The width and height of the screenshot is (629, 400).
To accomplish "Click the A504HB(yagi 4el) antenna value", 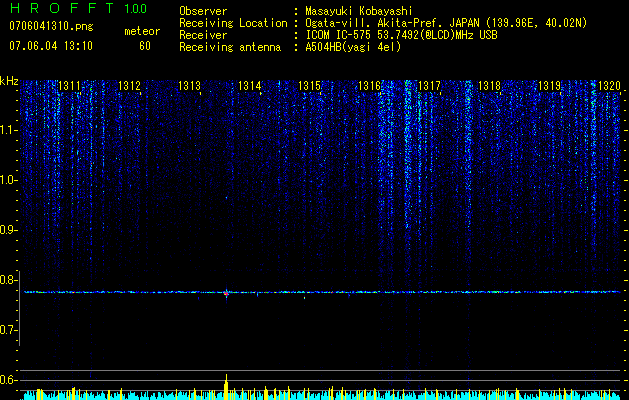I will [353, 47].
